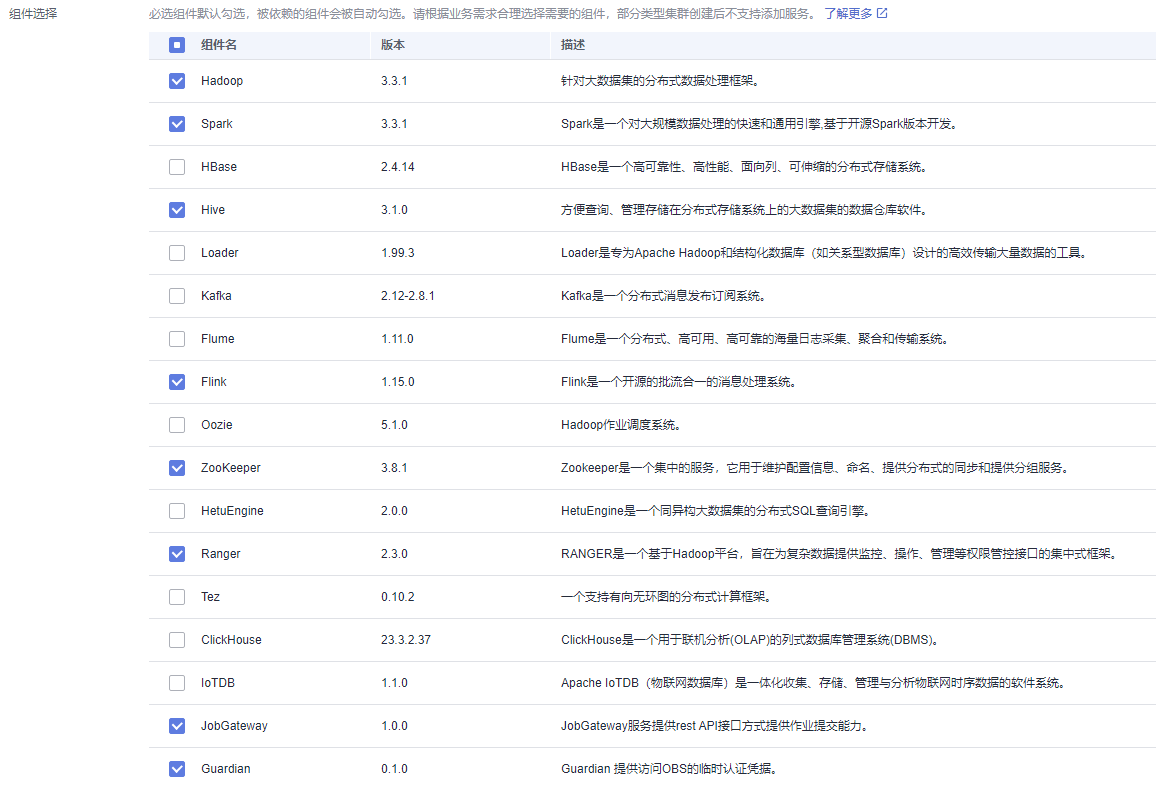Check the Oozie component checkbox
Screen dimensions: 1156x790
coord(177,424)
